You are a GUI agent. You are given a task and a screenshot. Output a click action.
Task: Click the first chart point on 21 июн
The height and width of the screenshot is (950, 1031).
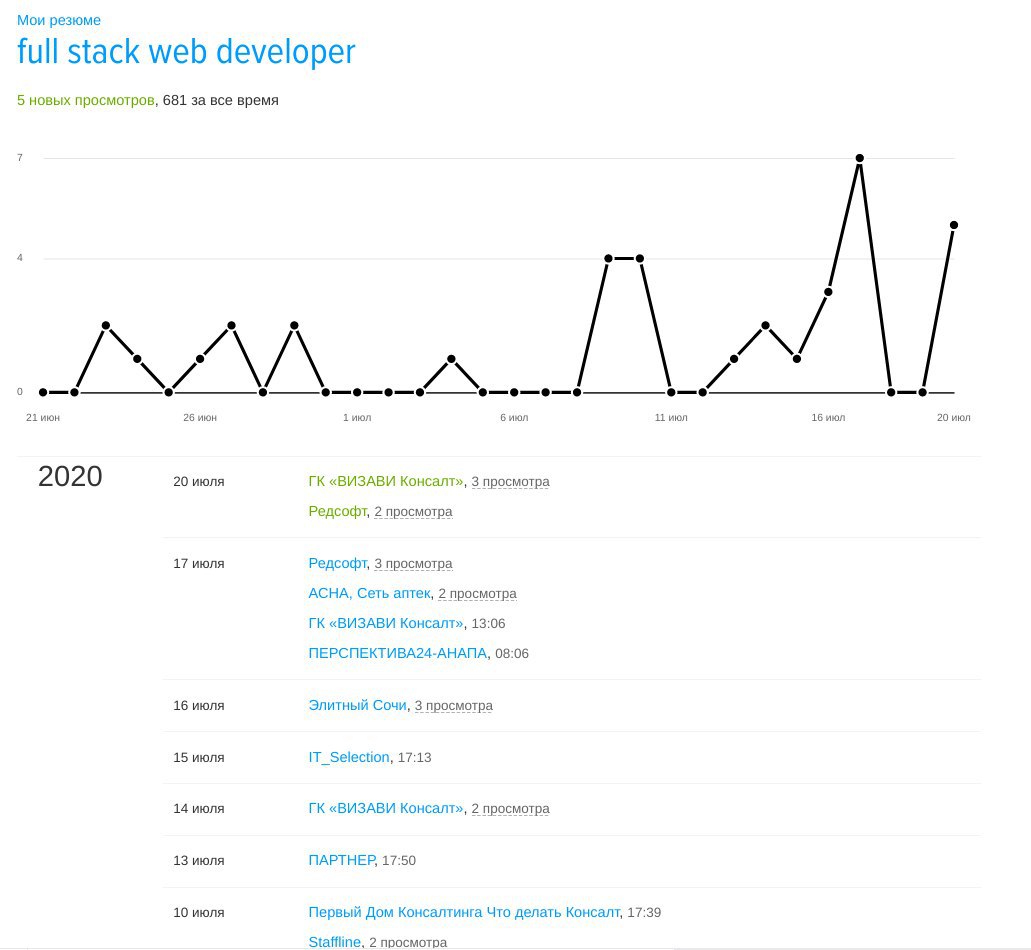43,392
